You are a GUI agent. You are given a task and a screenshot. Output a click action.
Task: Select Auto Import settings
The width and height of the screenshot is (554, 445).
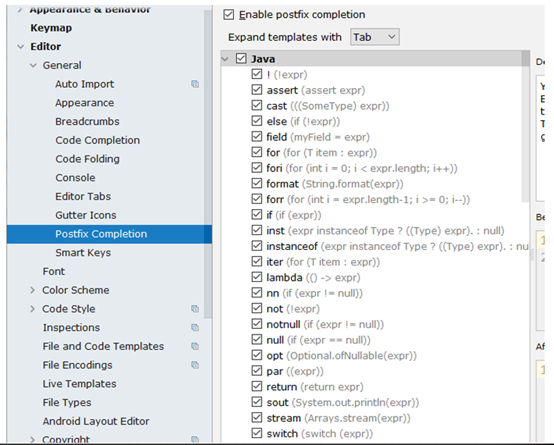84,84
